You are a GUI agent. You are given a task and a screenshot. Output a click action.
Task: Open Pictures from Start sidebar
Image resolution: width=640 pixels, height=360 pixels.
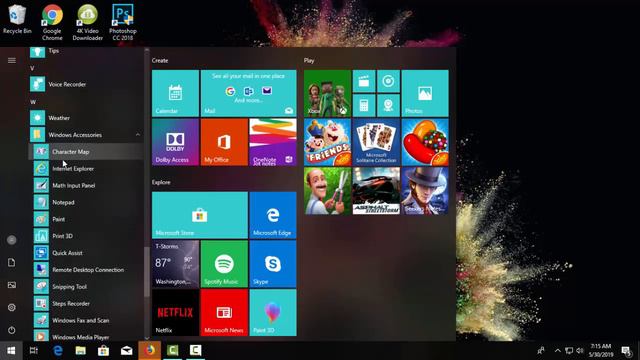coord(11,285)
